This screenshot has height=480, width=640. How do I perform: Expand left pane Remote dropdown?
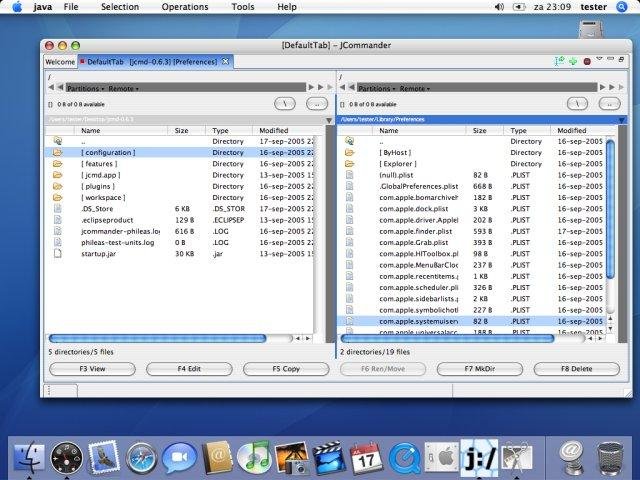coord(124,88)
